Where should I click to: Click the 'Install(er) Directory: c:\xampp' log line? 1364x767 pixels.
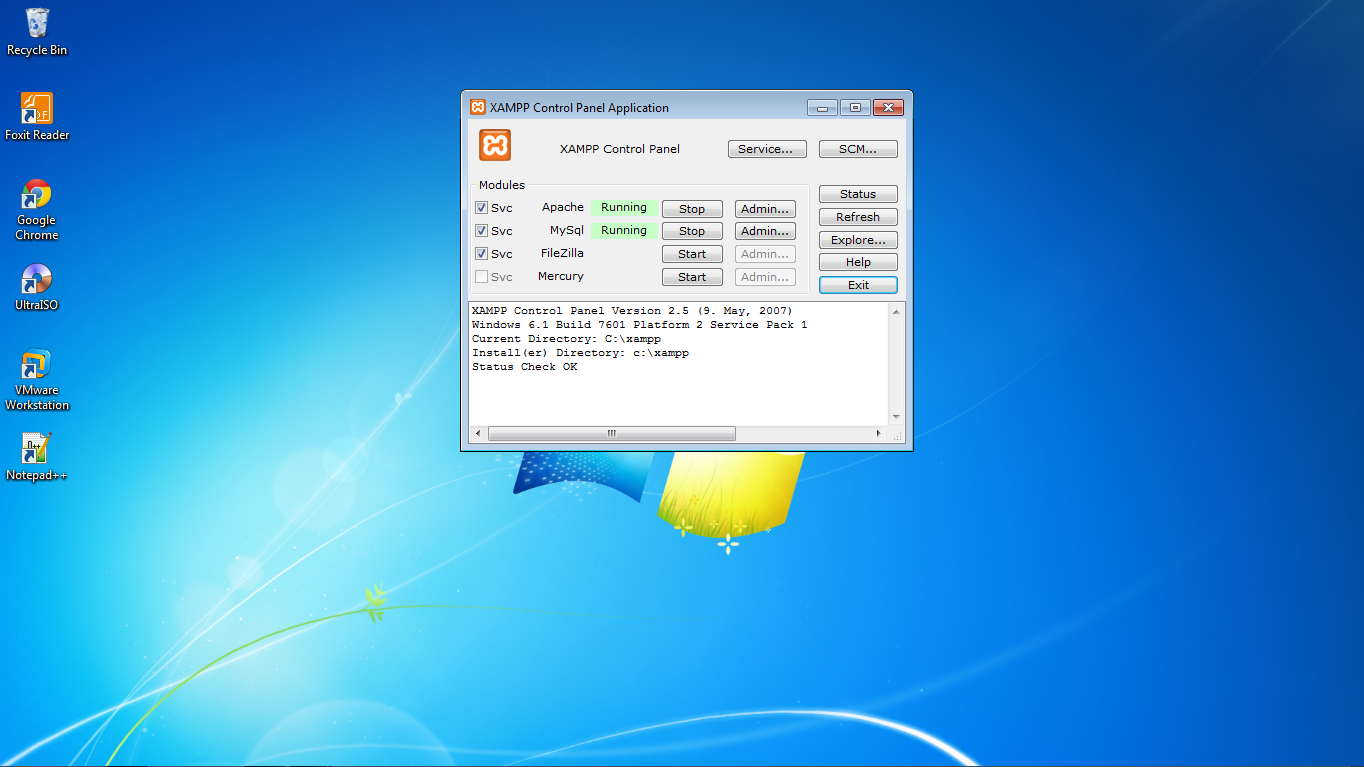tap(580, 353)
